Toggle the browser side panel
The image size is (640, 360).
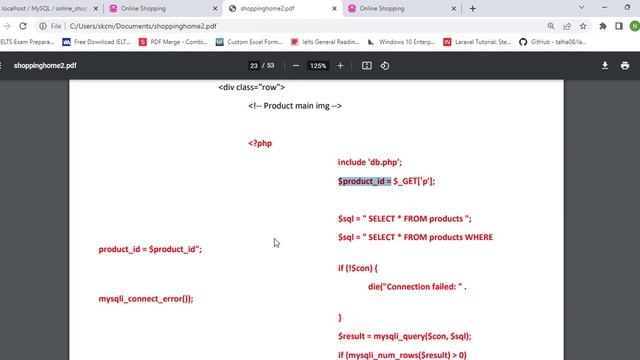point(619,26)
